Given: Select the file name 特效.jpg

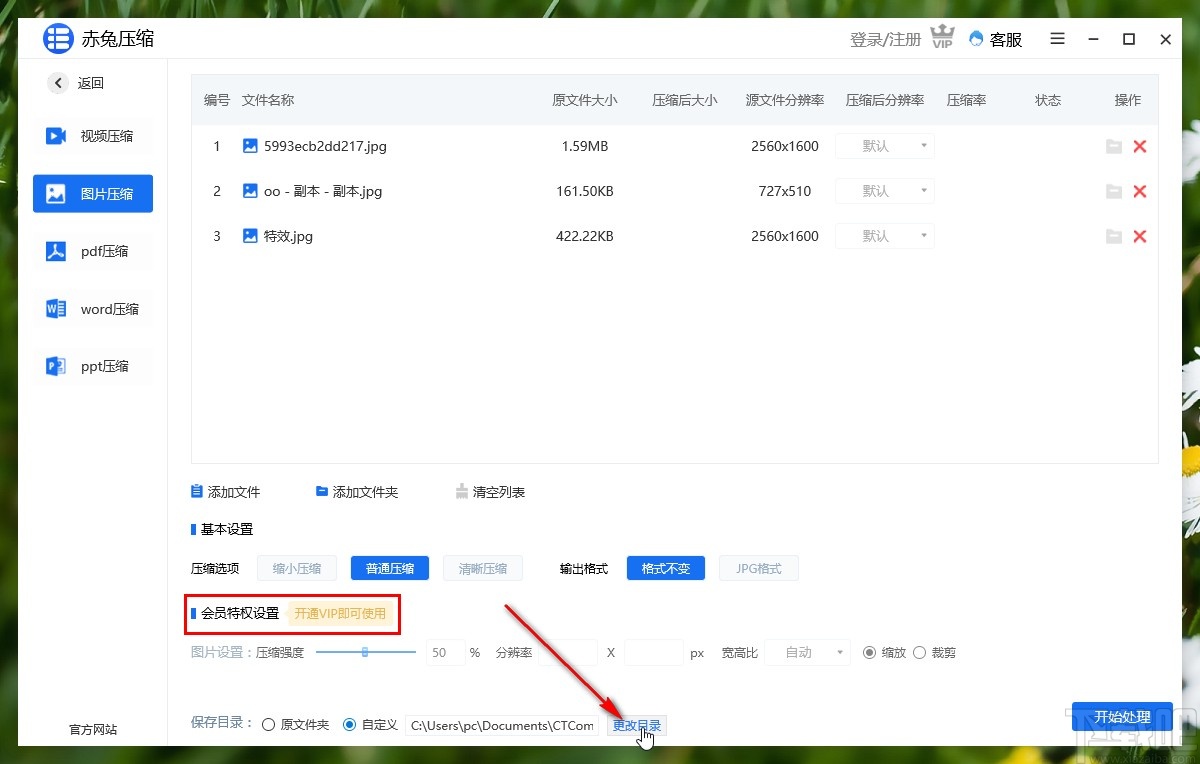Looking at the screenshot, I should point(289,236).
